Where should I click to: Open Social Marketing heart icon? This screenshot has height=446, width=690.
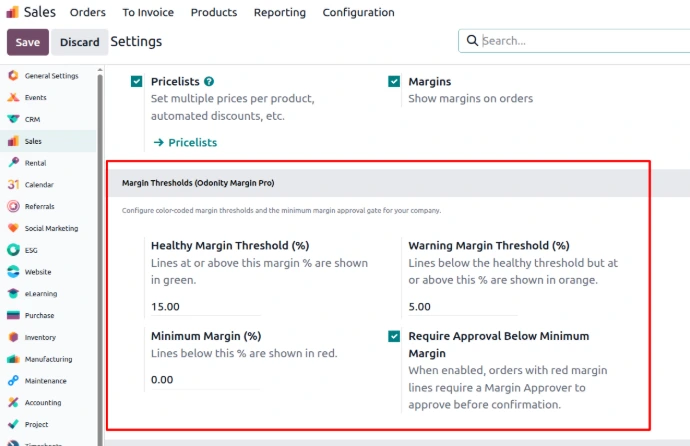(13, 228)
